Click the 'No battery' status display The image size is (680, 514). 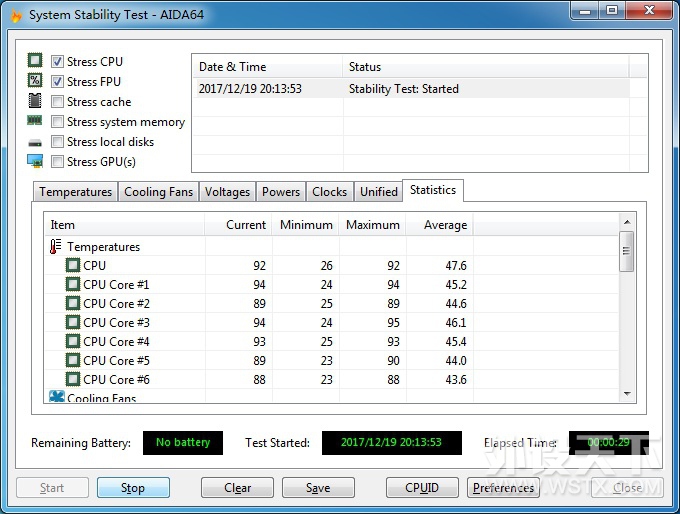point(183,442)
